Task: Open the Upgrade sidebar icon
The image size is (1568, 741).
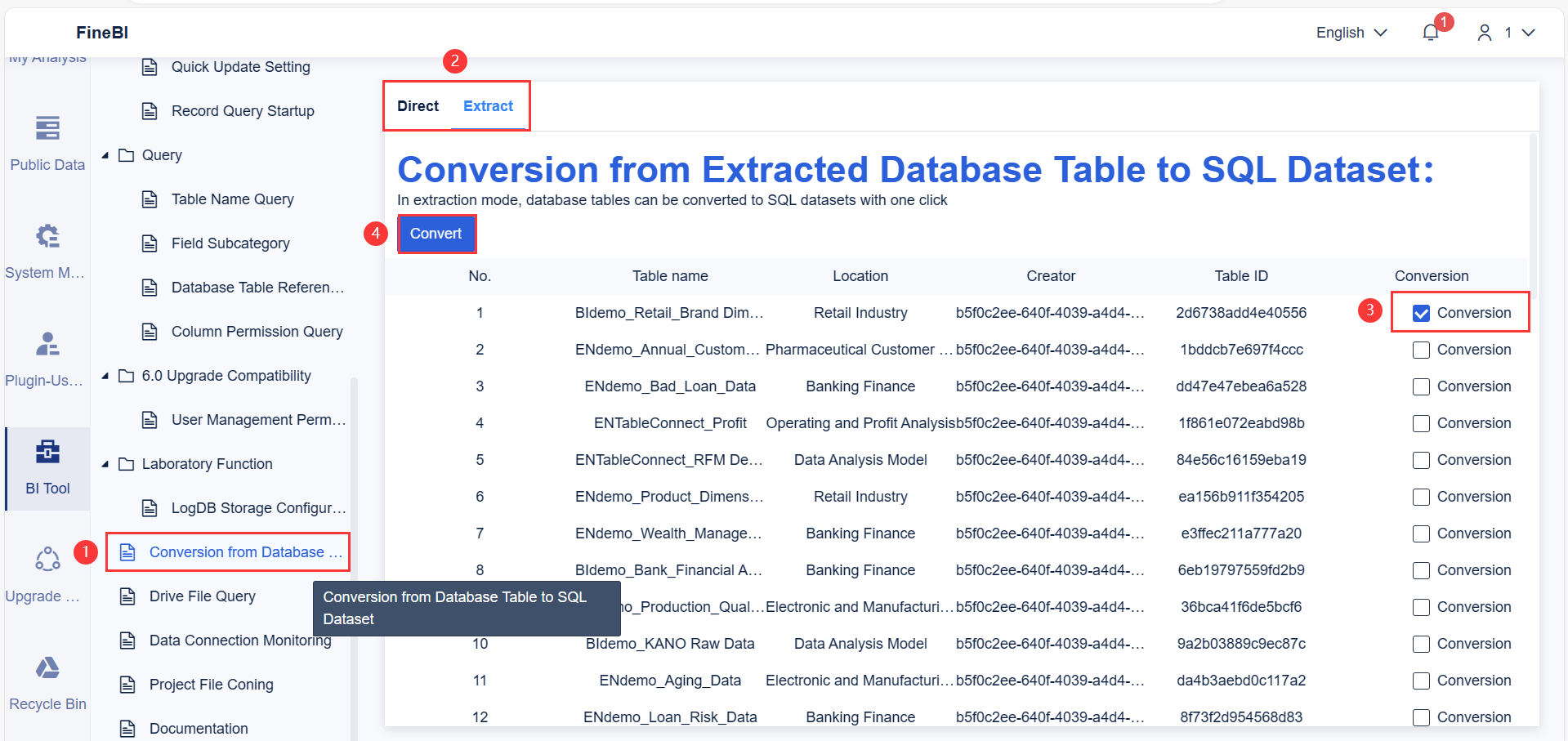Action: click(x=47, y=559)
